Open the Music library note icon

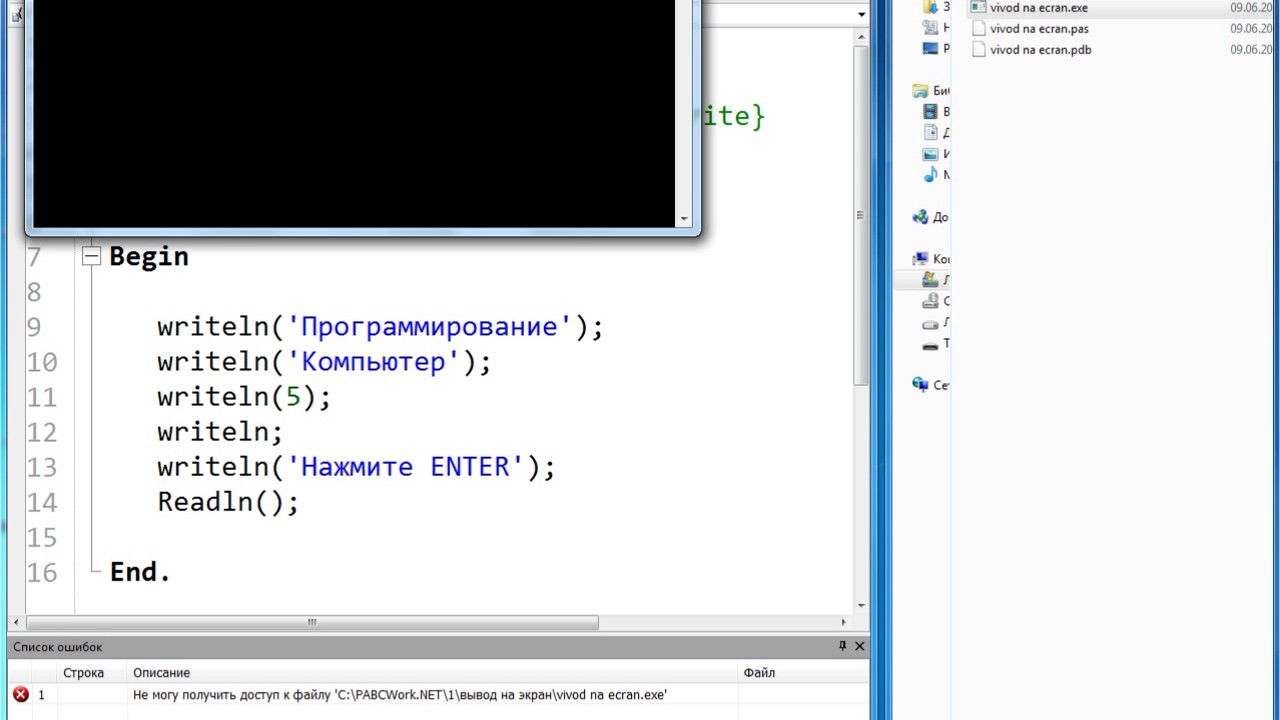pyautogui.click(x=931, y=175)
